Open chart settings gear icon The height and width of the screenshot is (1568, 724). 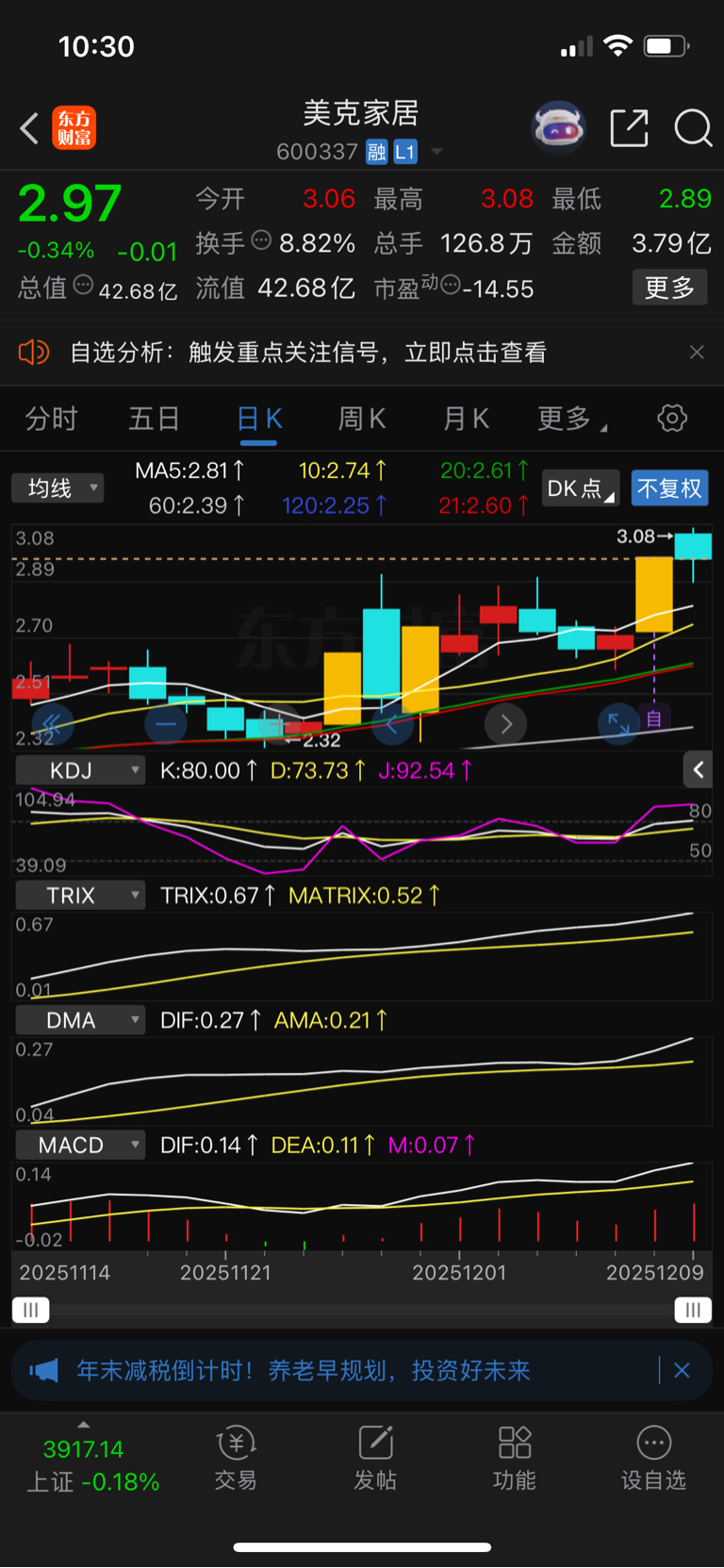(x=672, y=418)
